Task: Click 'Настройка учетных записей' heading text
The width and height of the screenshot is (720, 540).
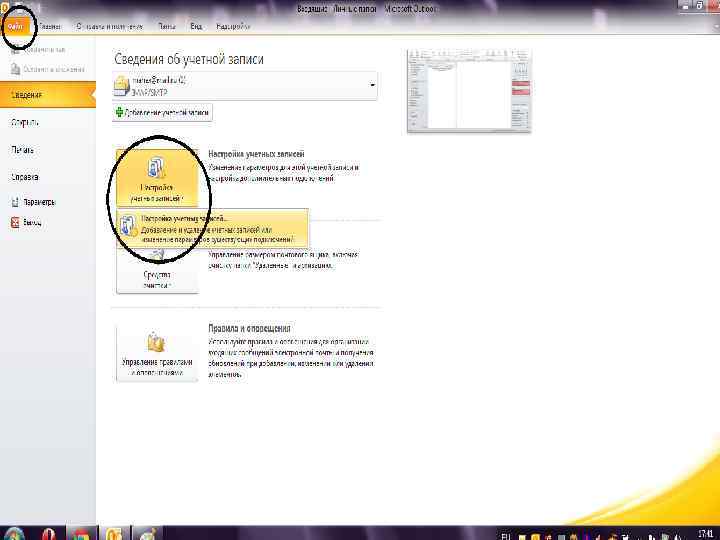Action: point(256,154)
